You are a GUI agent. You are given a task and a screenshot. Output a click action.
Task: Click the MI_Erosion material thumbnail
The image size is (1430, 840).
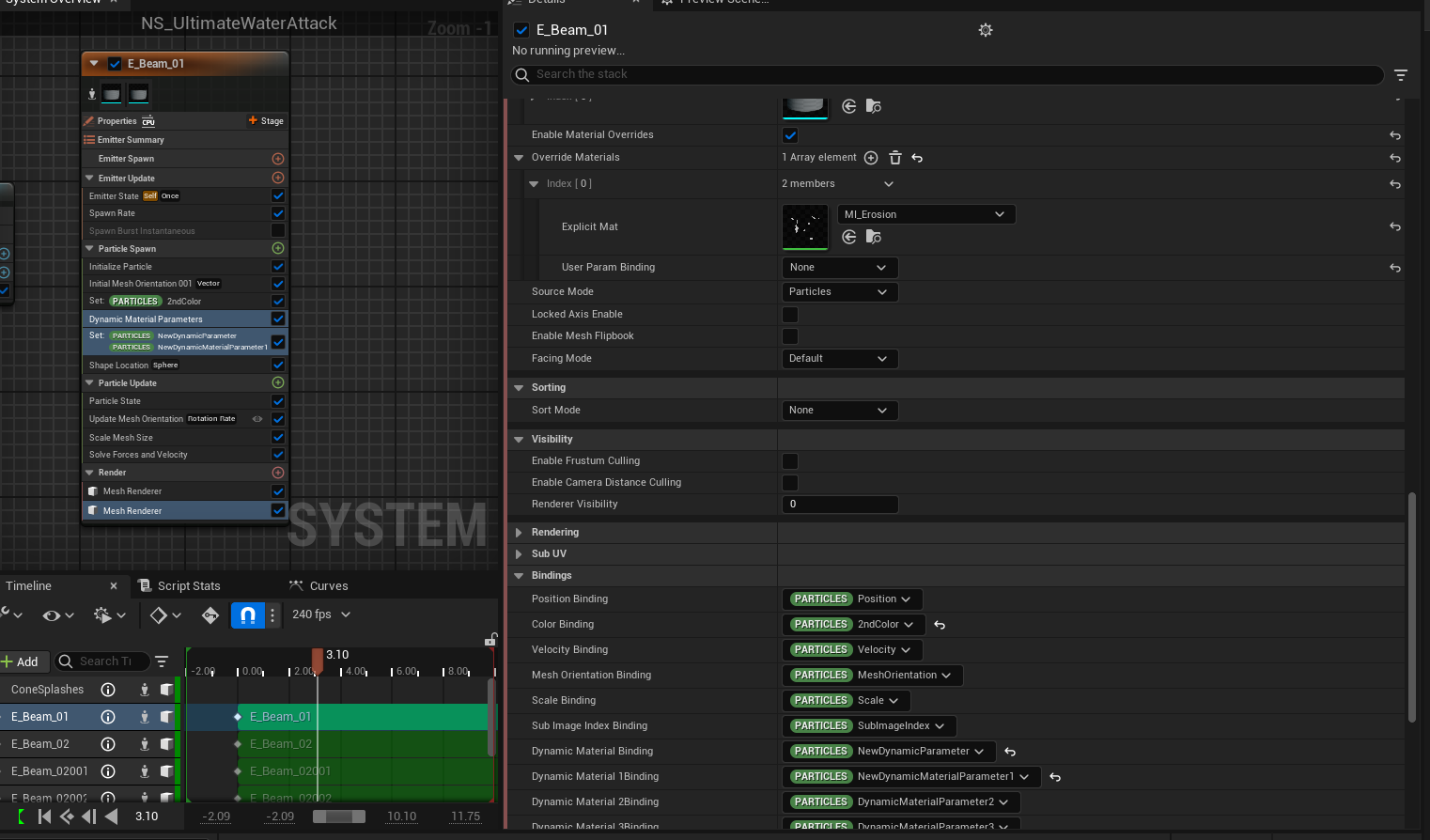805,226
